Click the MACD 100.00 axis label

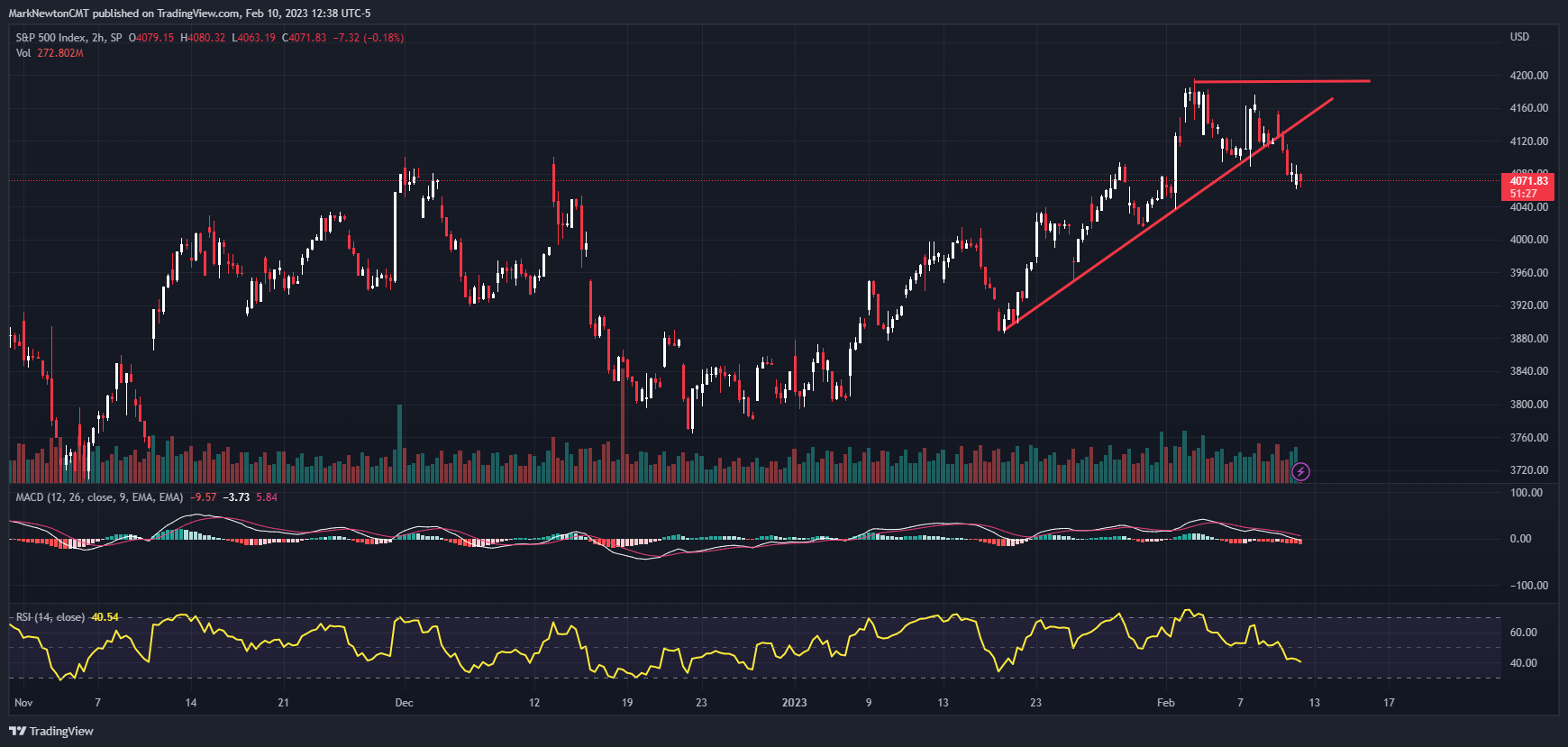[1527, 493]
